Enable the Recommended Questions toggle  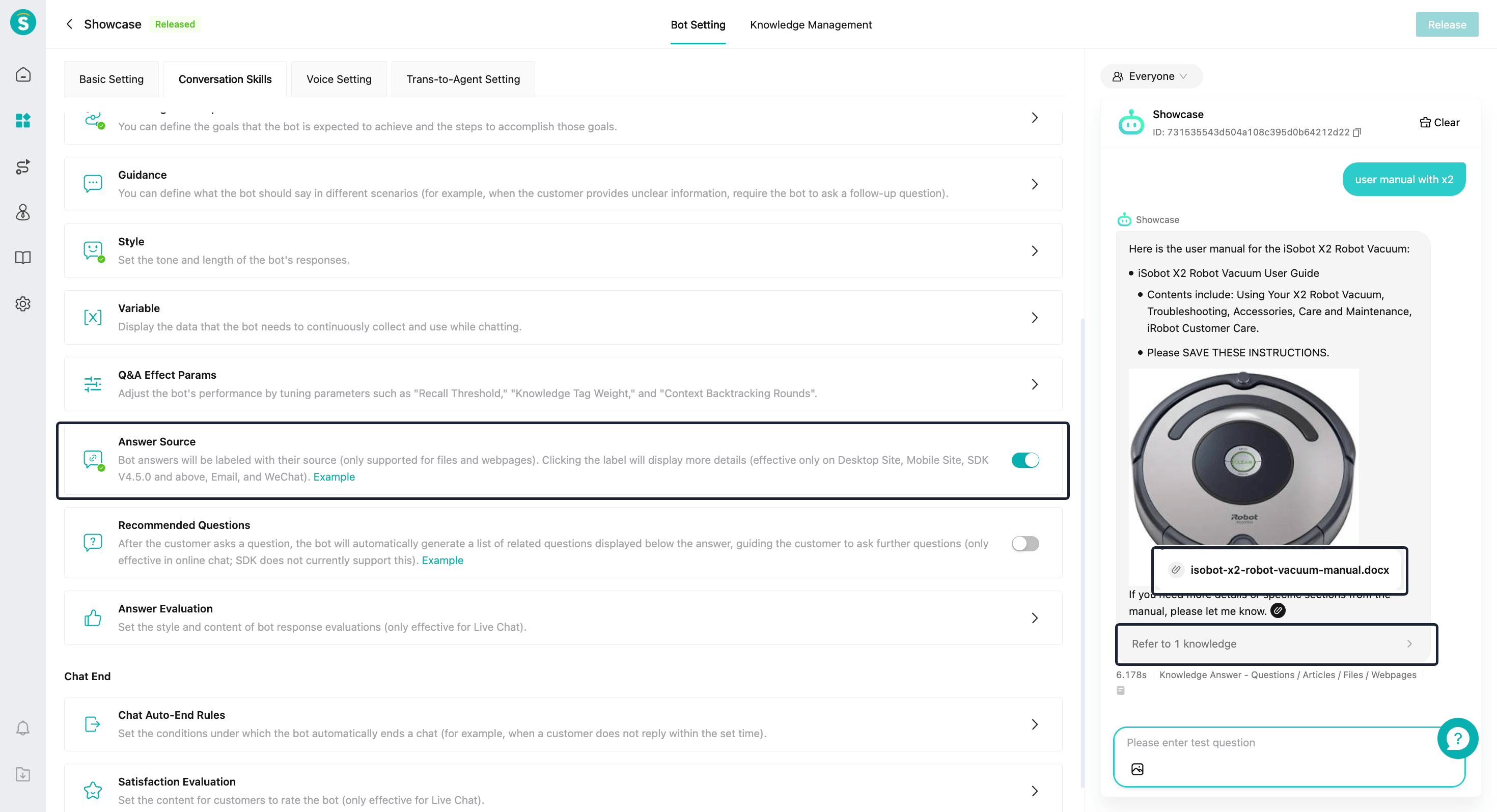1024,544
